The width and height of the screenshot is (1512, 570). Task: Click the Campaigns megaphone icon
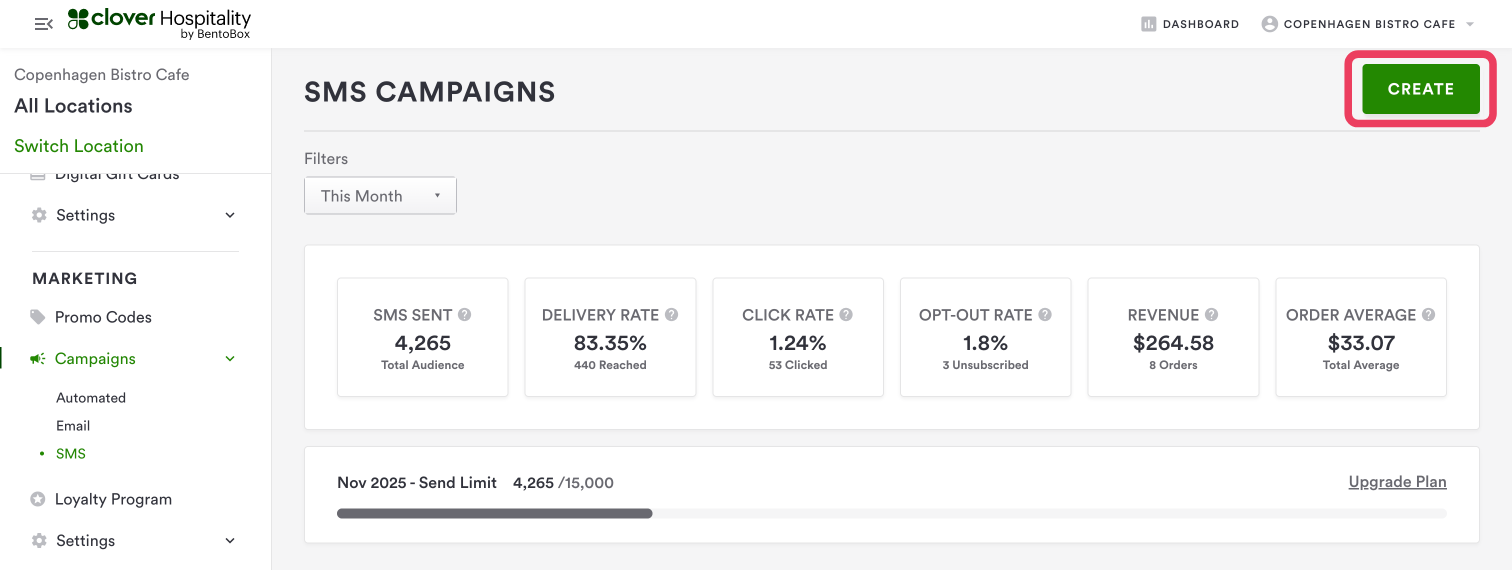(x=38, y=359)
